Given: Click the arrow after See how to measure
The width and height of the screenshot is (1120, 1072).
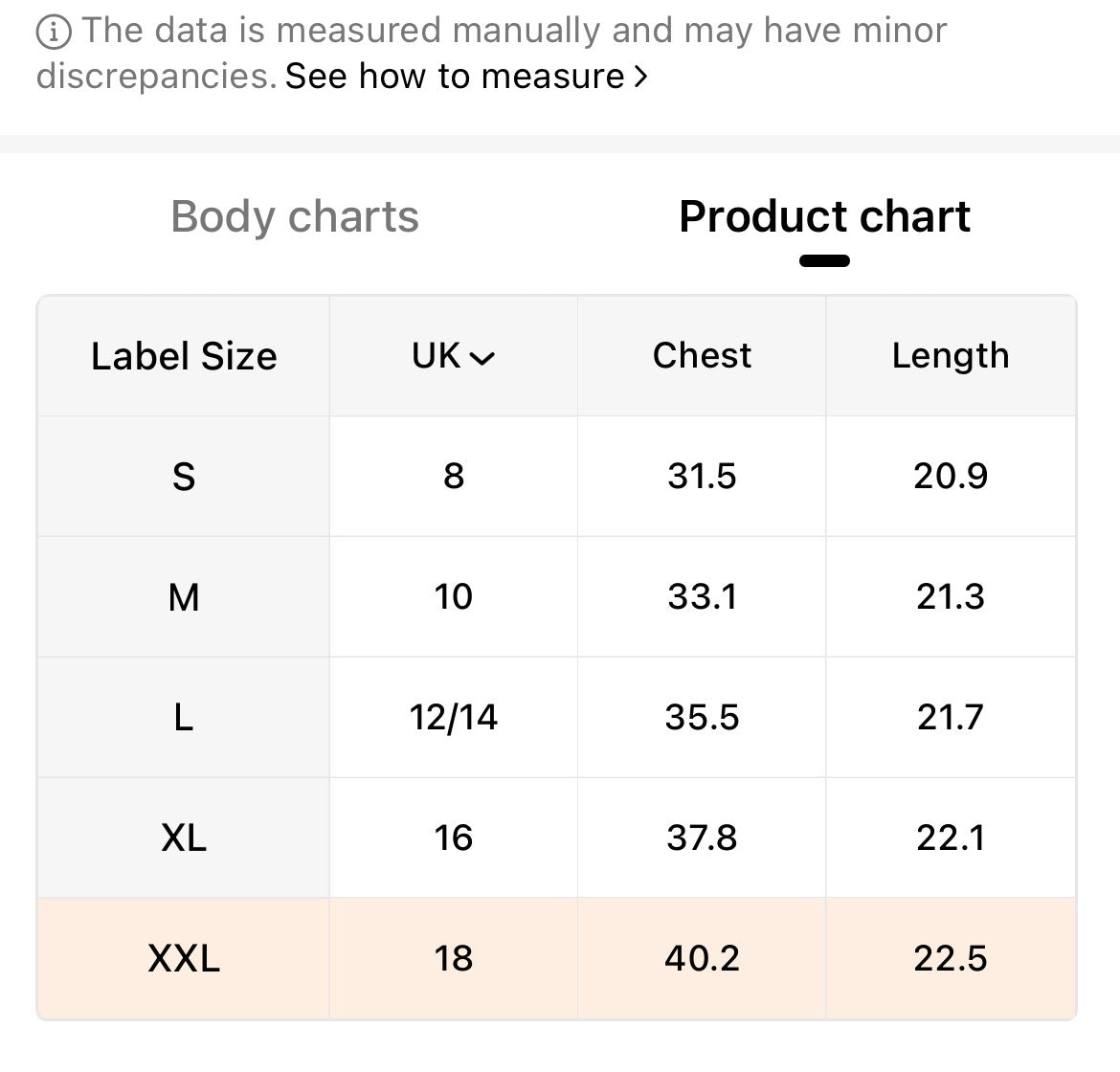Looking at the screenshot, I should [641, 77].
